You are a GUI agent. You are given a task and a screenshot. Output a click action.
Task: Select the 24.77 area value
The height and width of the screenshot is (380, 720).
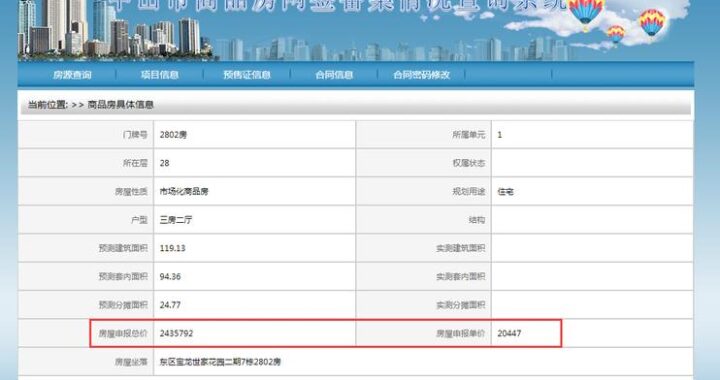(x=170, y=305)
